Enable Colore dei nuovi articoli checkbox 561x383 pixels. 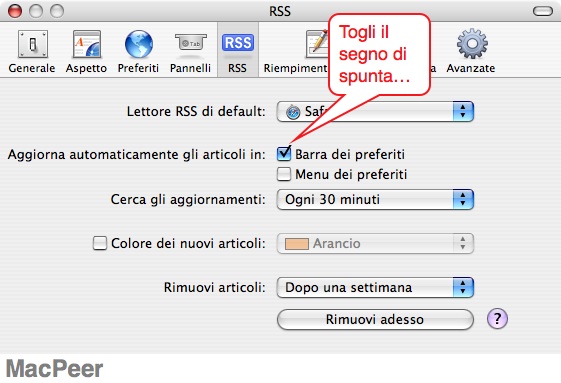[99, 243]
